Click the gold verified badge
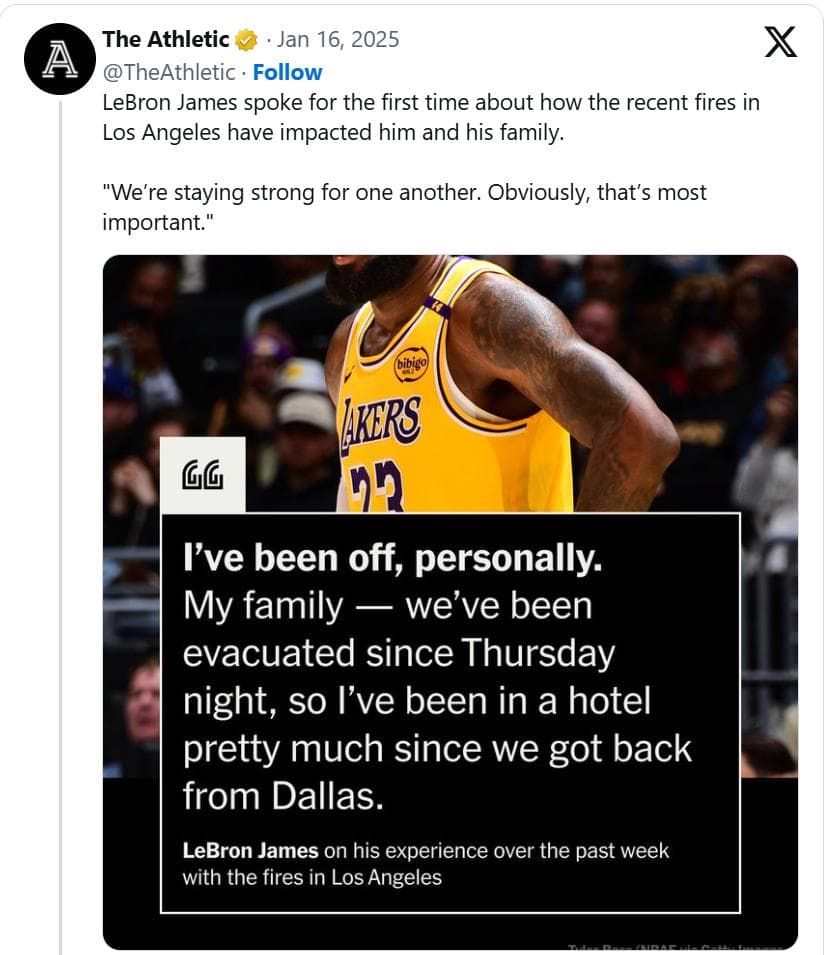The height and width of the screenshot is (955, 832). click(x=247, y=40)
